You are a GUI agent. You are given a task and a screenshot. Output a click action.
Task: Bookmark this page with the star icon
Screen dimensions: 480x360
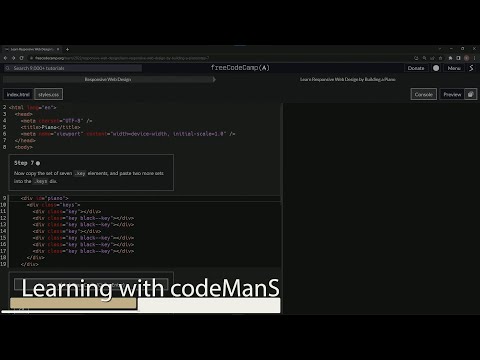[x=440, y=58]
